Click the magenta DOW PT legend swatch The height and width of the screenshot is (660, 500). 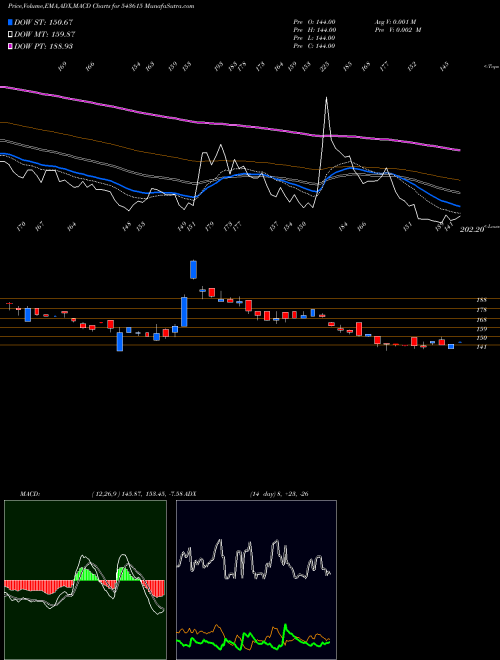[x=11, y=46]
